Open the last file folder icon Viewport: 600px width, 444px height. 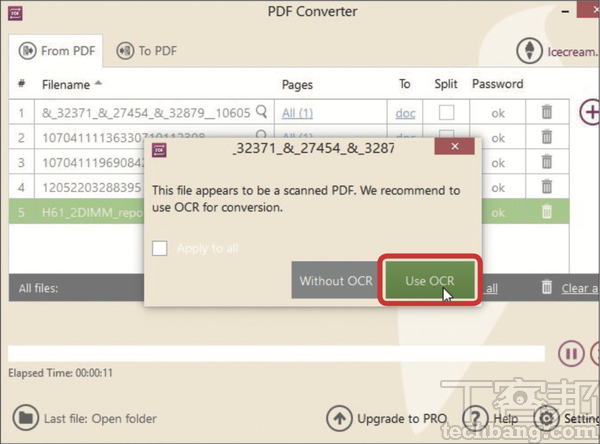click(x=26, y=418)
